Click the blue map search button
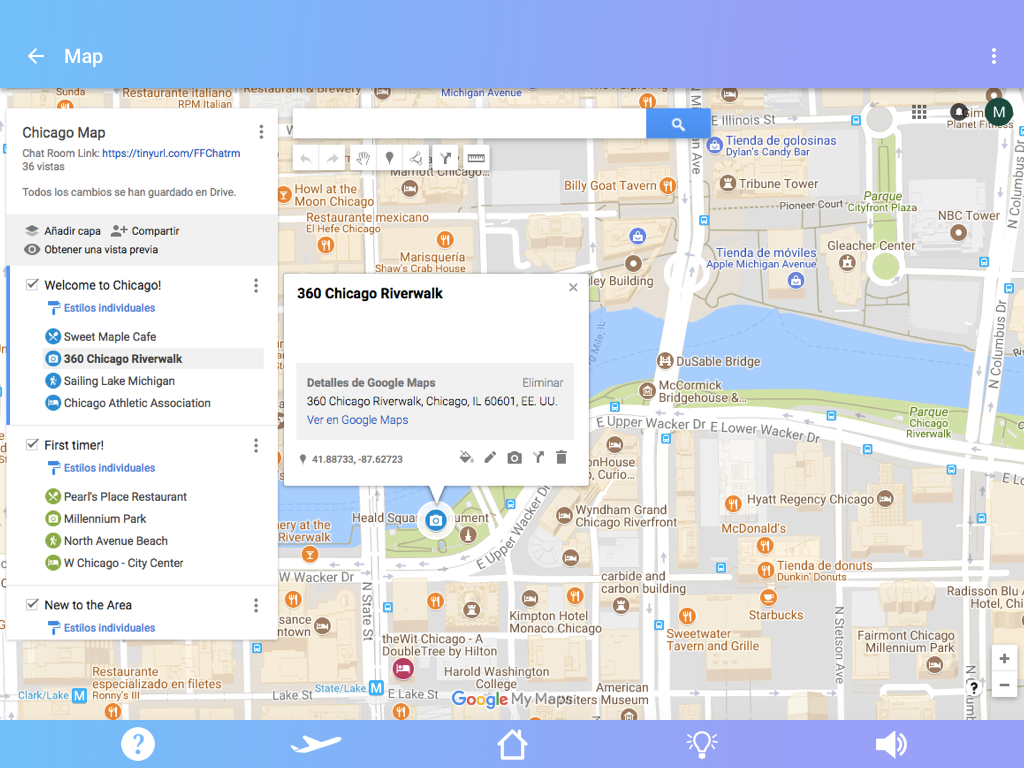The image size is (1024, 768). [678, 123]
